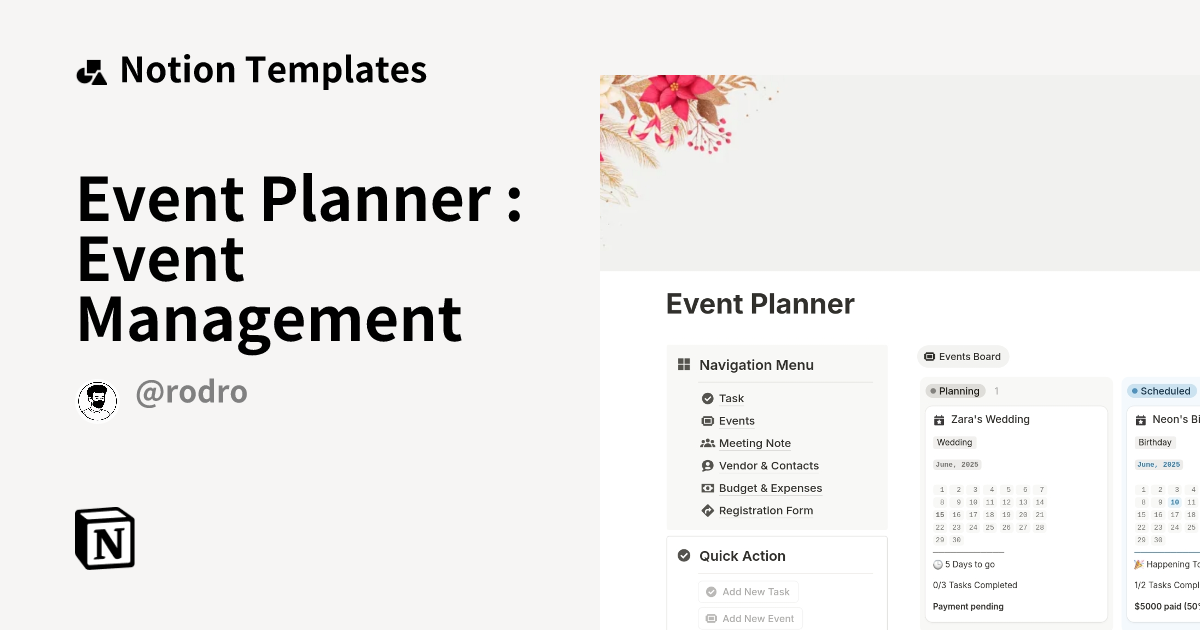This screenshot has width=1200, height=630.
Task: Select the Task checkmark icon
Action: [x=706, y=398]
